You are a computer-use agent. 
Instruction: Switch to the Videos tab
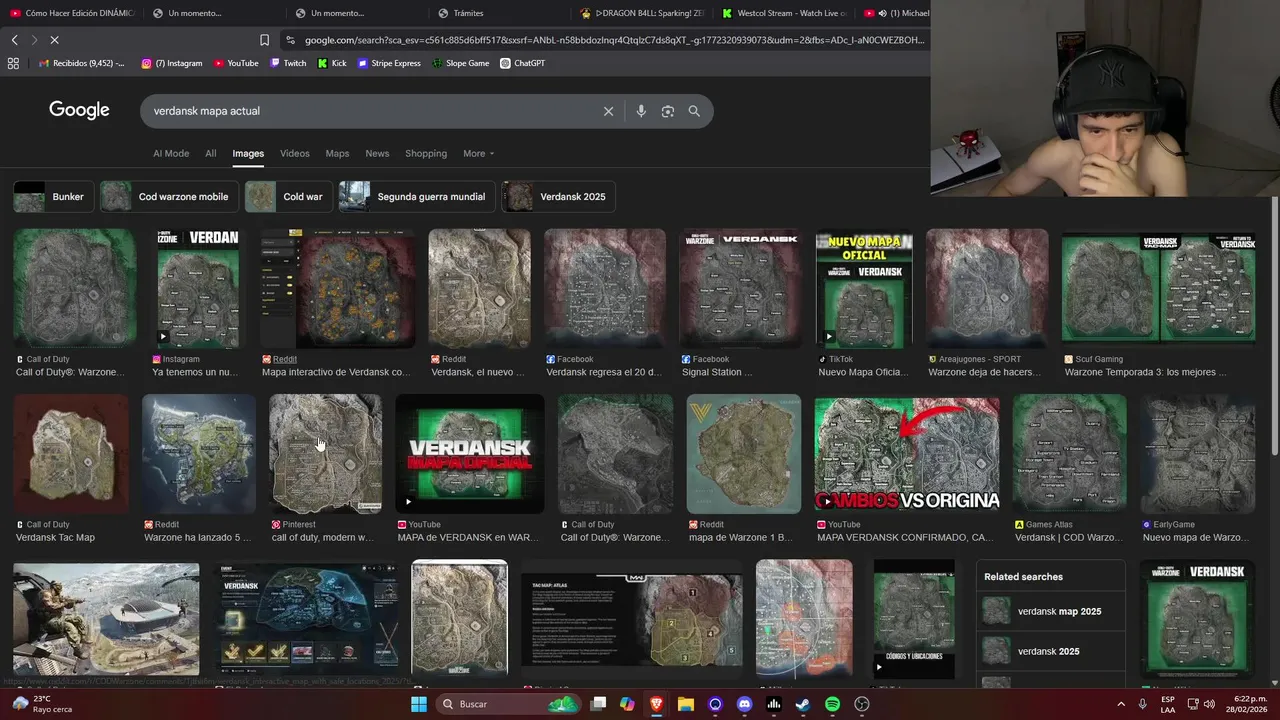[294, 153]
